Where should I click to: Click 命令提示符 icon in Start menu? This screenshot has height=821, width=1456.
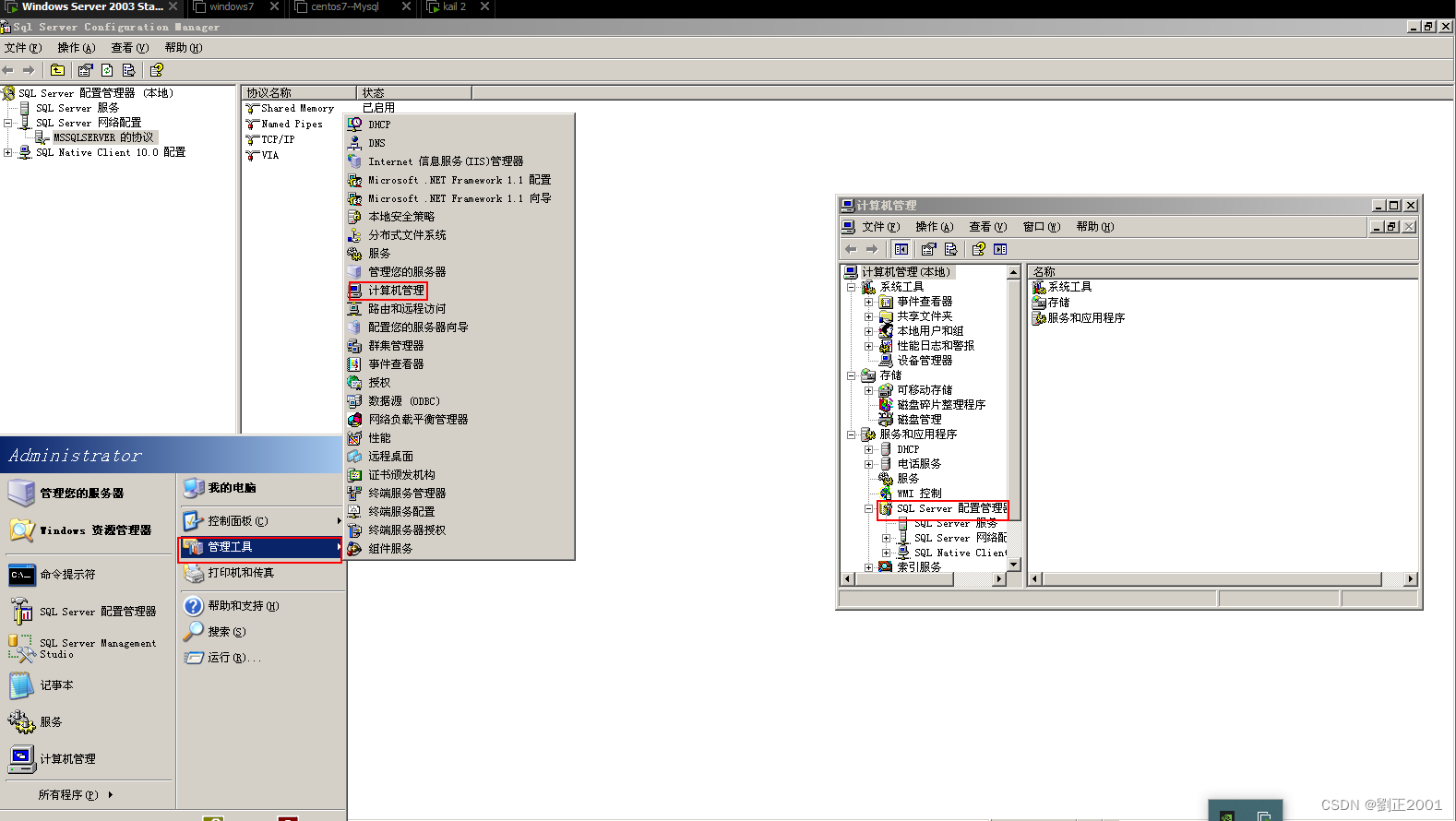21,575
